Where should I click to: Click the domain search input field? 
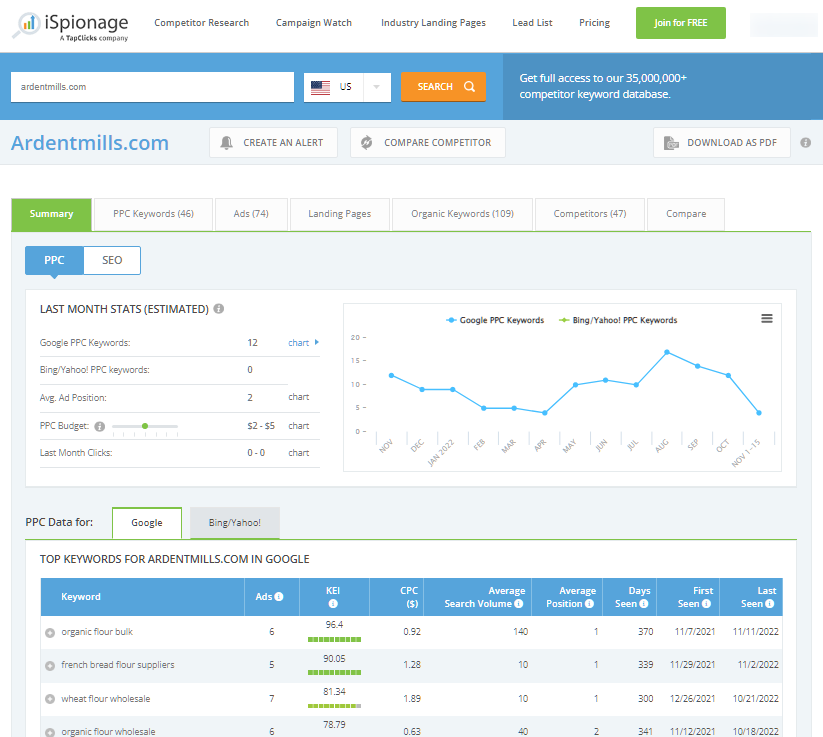click(x=152, y=87)
